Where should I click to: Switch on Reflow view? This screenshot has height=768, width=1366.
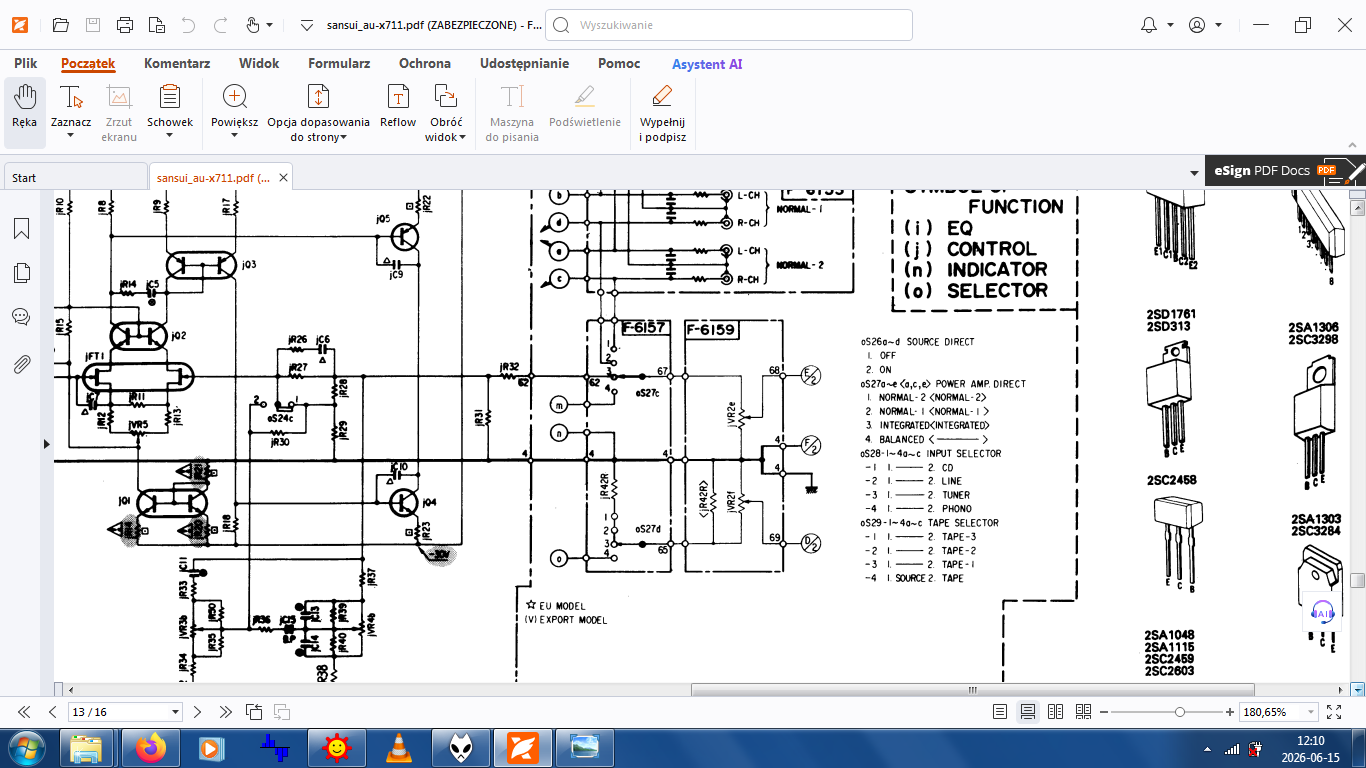(398, 106)
